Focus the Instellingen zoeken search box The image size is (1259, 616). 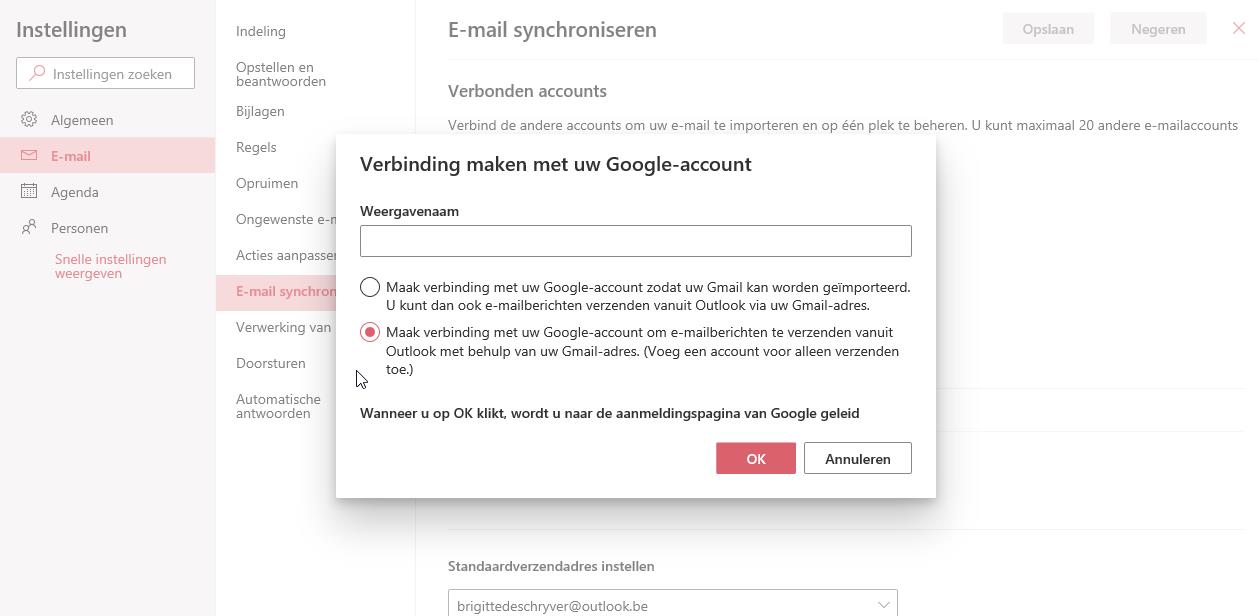[115, 73]
